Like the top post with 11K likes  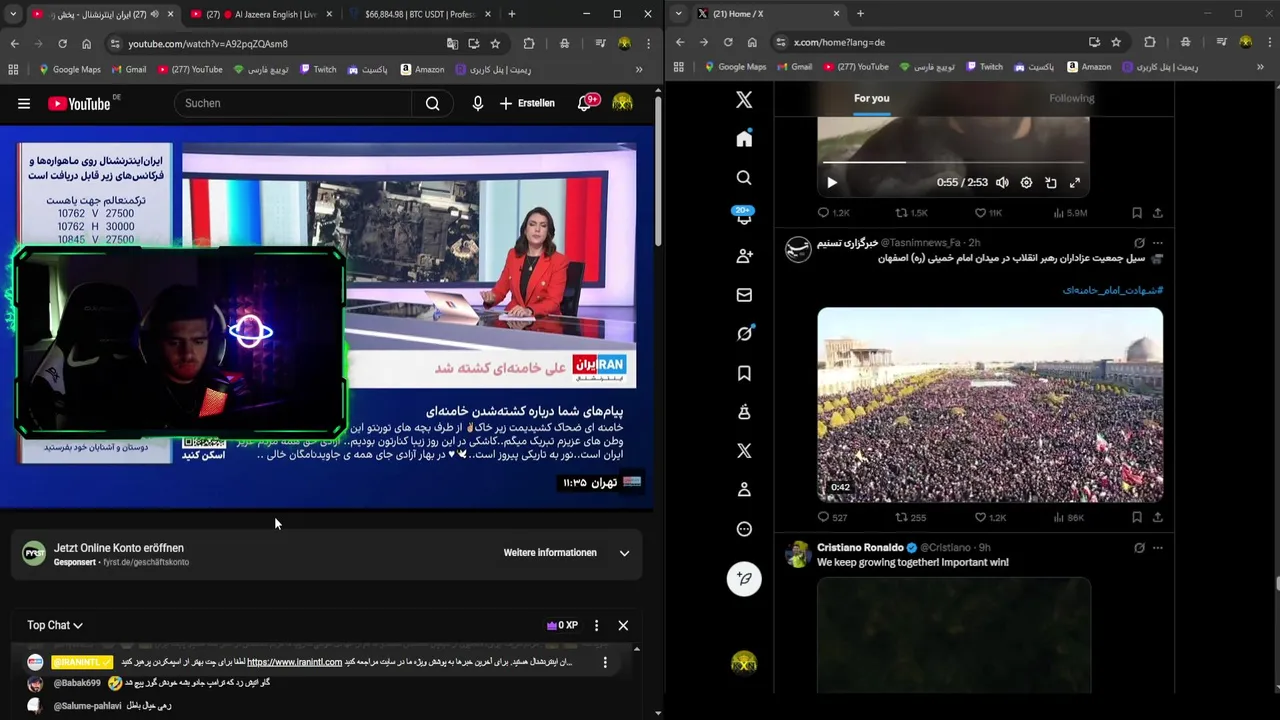988,213
